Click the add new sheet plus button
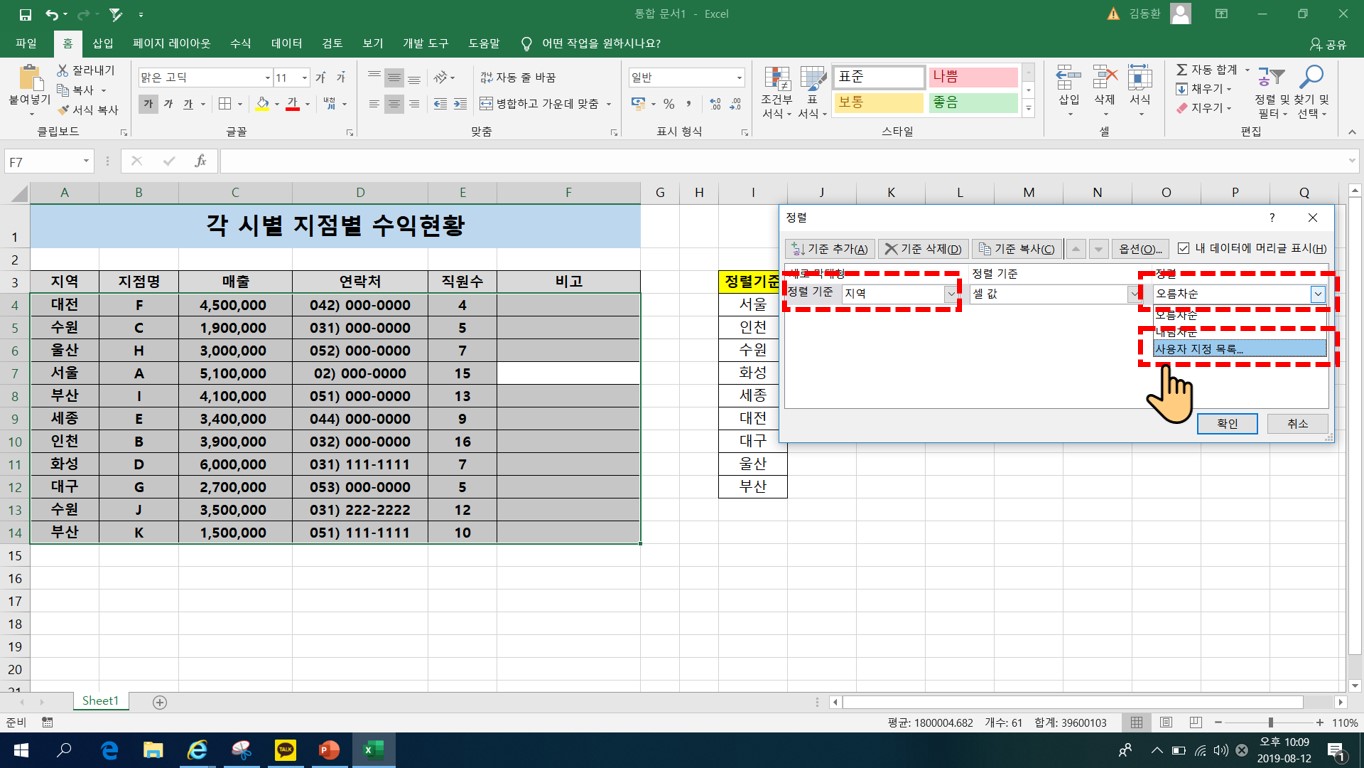The width and height of the screenshot is (1364, 768). [x=159, y=702]
